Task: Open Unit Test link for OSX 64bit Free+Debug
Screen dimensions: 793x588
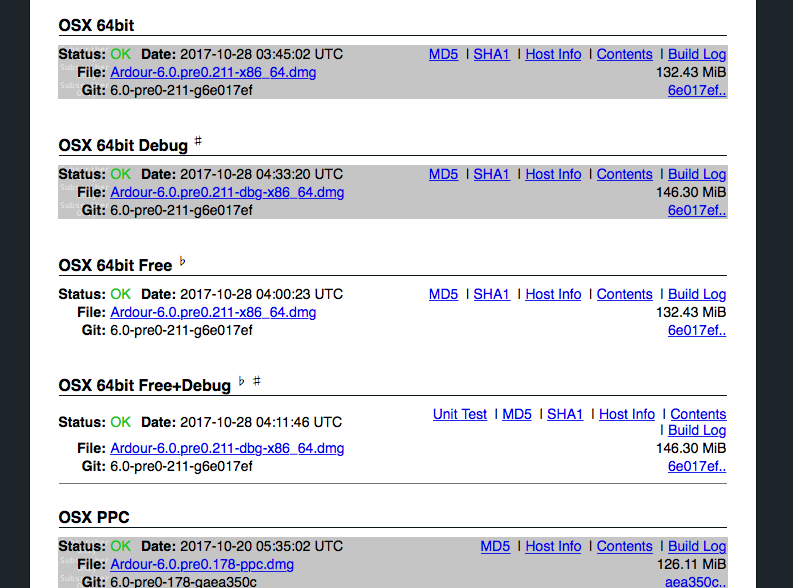Action: pos(460,415)
